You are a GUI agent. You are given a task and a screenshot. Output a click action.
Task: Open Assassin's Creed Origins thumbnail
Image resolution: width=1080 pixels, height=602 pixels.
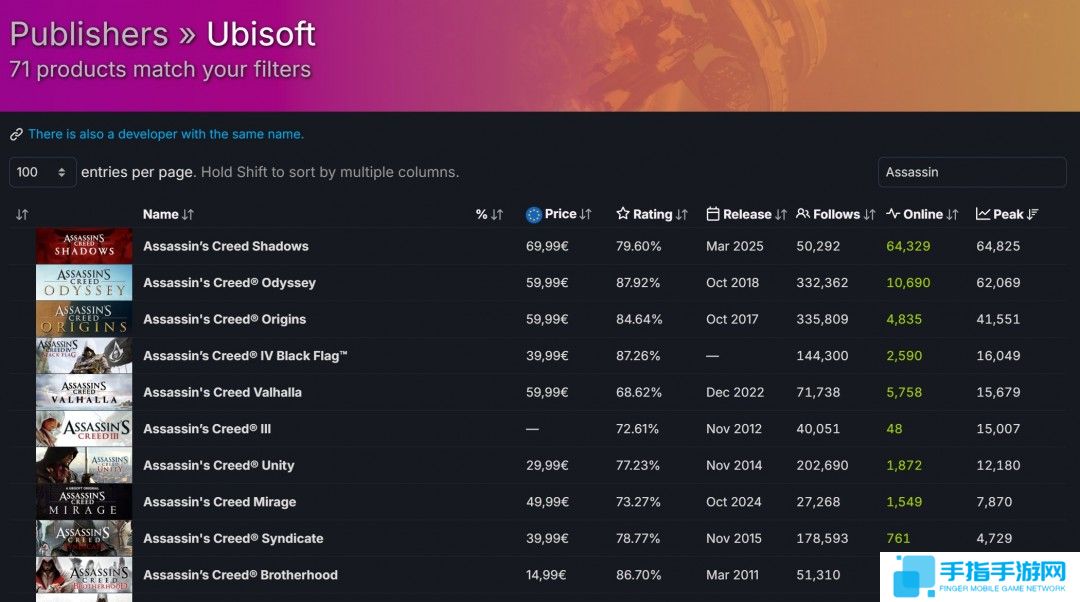point(84,319)
